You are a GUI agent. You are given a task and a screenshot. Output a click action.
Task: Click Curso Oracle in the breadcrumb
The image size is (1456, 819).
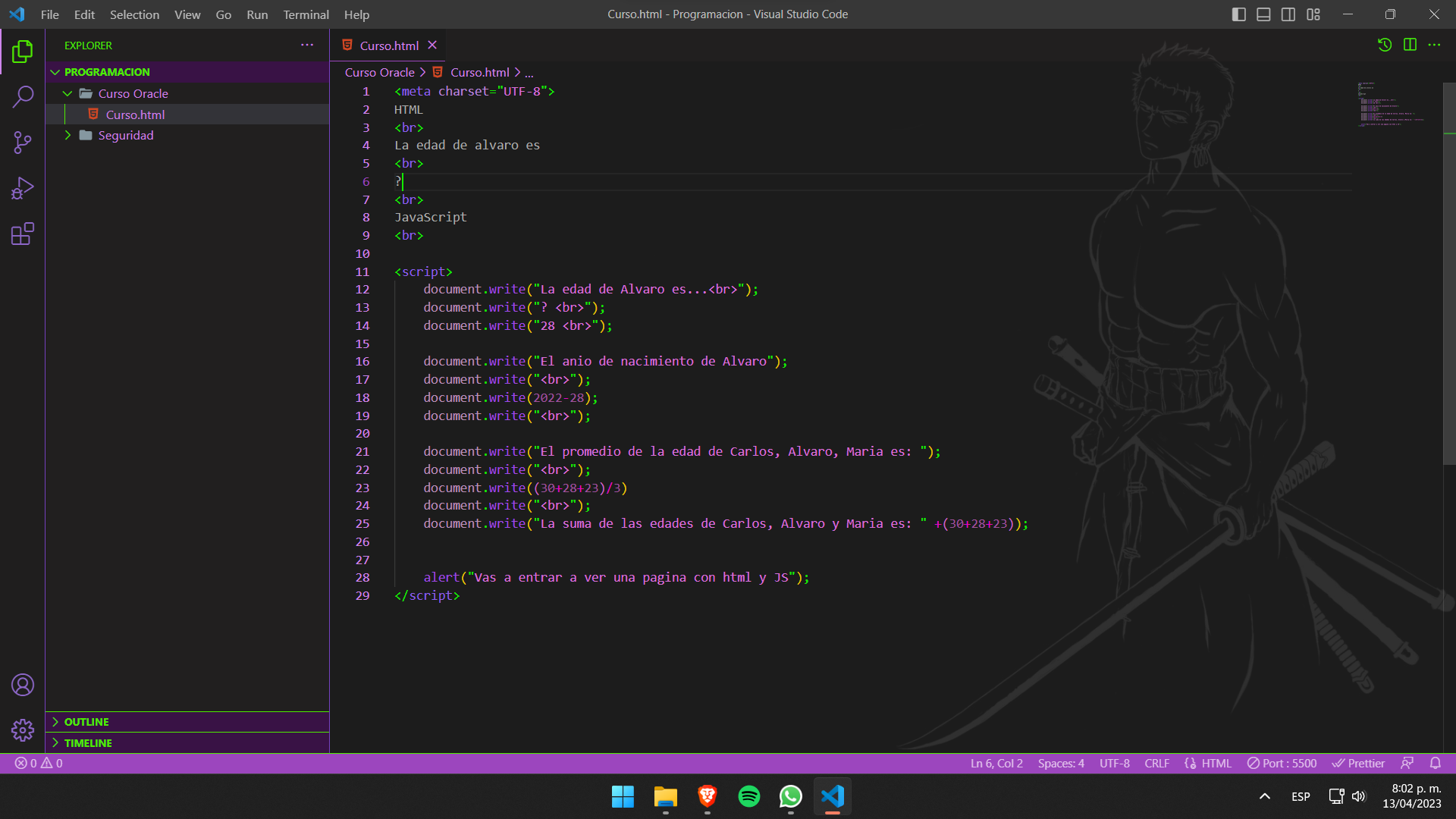pos(379,72)
